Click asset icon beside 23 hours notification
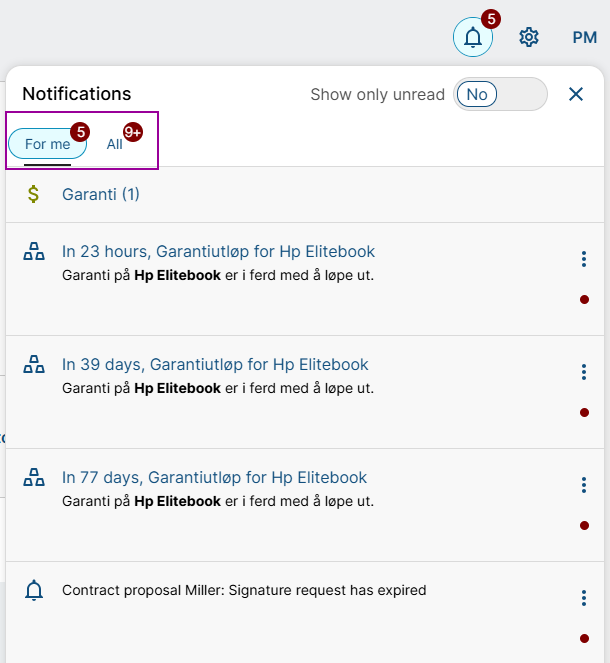Image resolution: width=610 pixels, height=663 pixels. pyautogui.click(x=34, y=252)
